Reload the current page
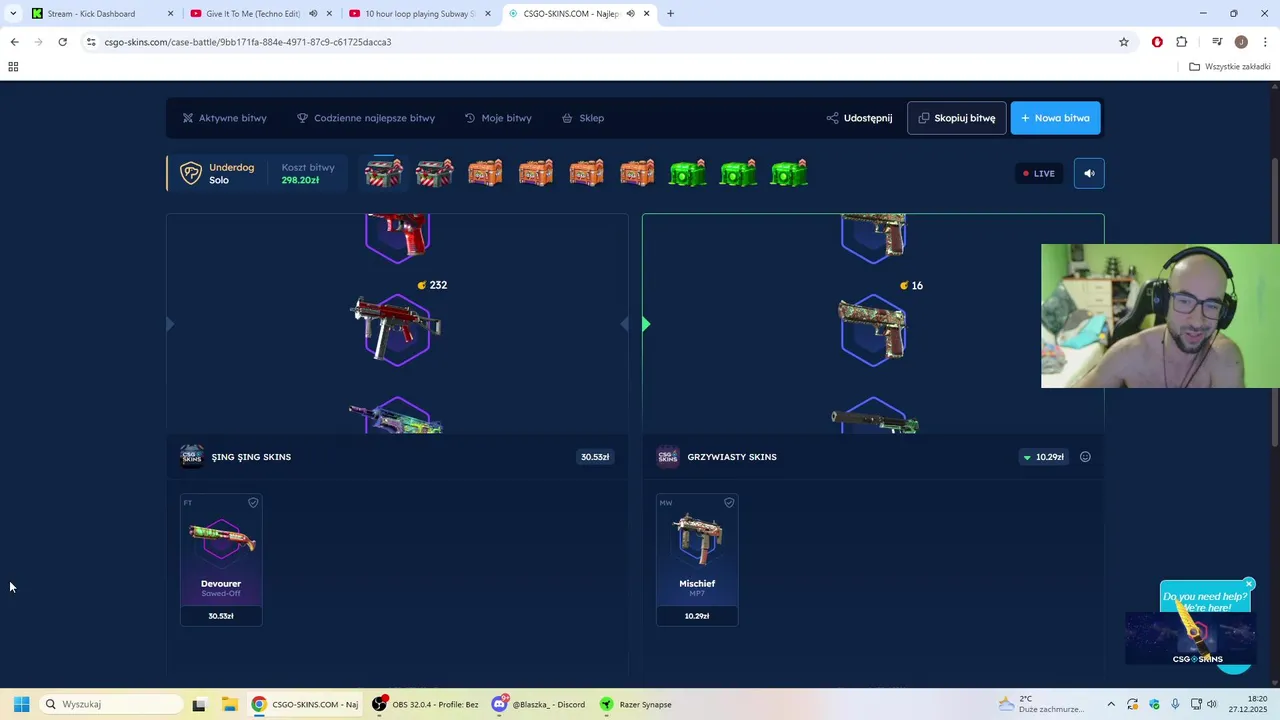The width and height of the screenshot is (1280, 720). tap(62, 42)
